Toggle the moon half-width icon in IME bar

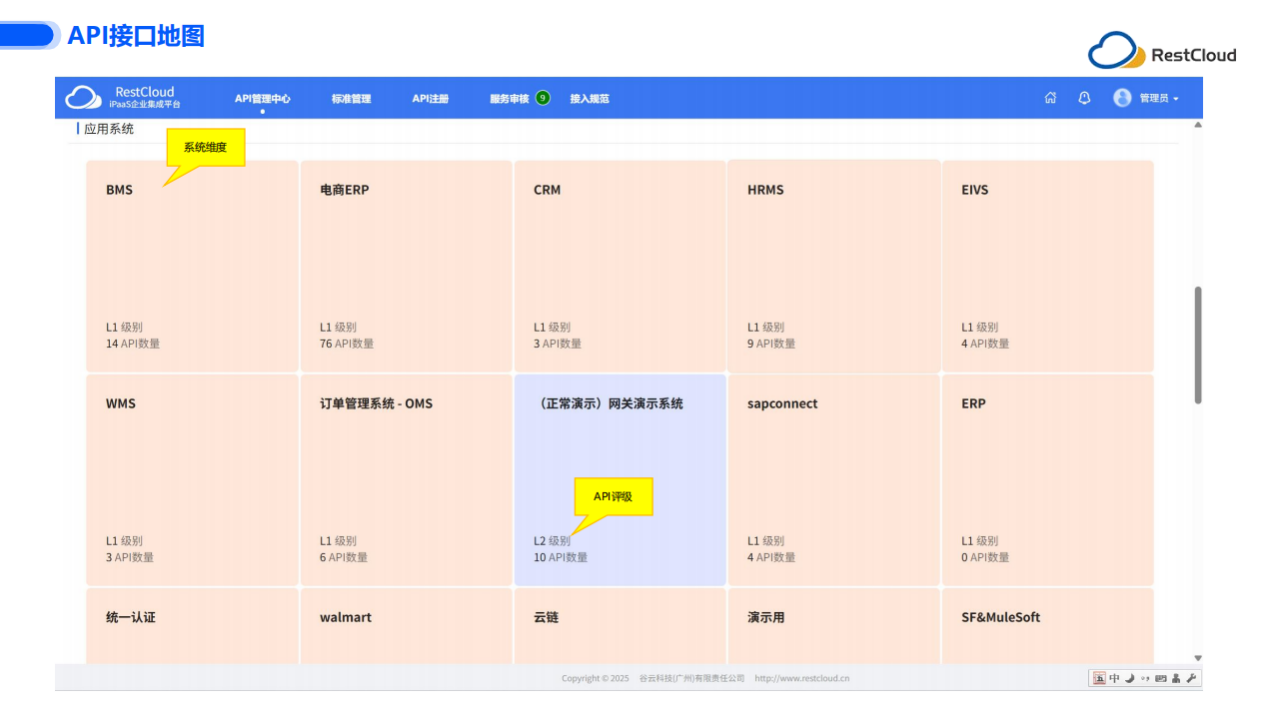pos(1130,678)
